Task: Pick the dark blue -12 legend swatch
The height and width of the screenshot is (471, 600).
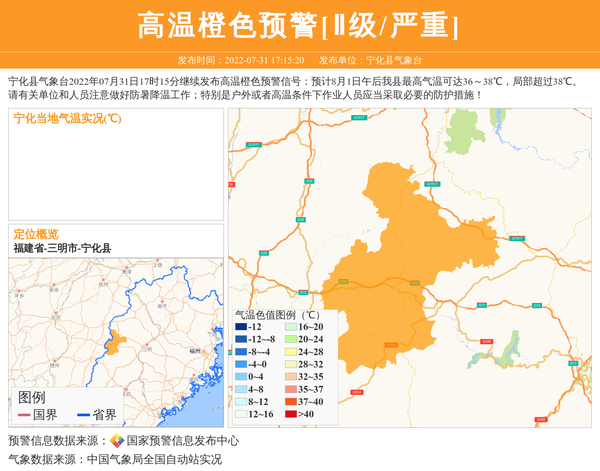Action: (241, 327)
